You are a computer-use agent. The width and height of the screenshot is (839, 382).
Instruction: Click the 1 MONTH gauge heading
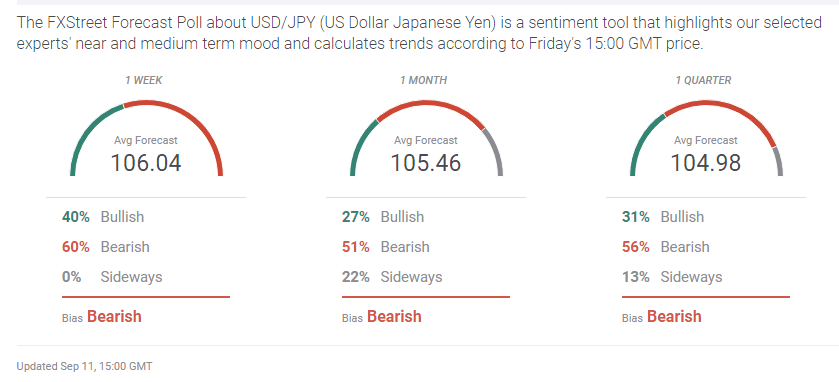(423, 80)
